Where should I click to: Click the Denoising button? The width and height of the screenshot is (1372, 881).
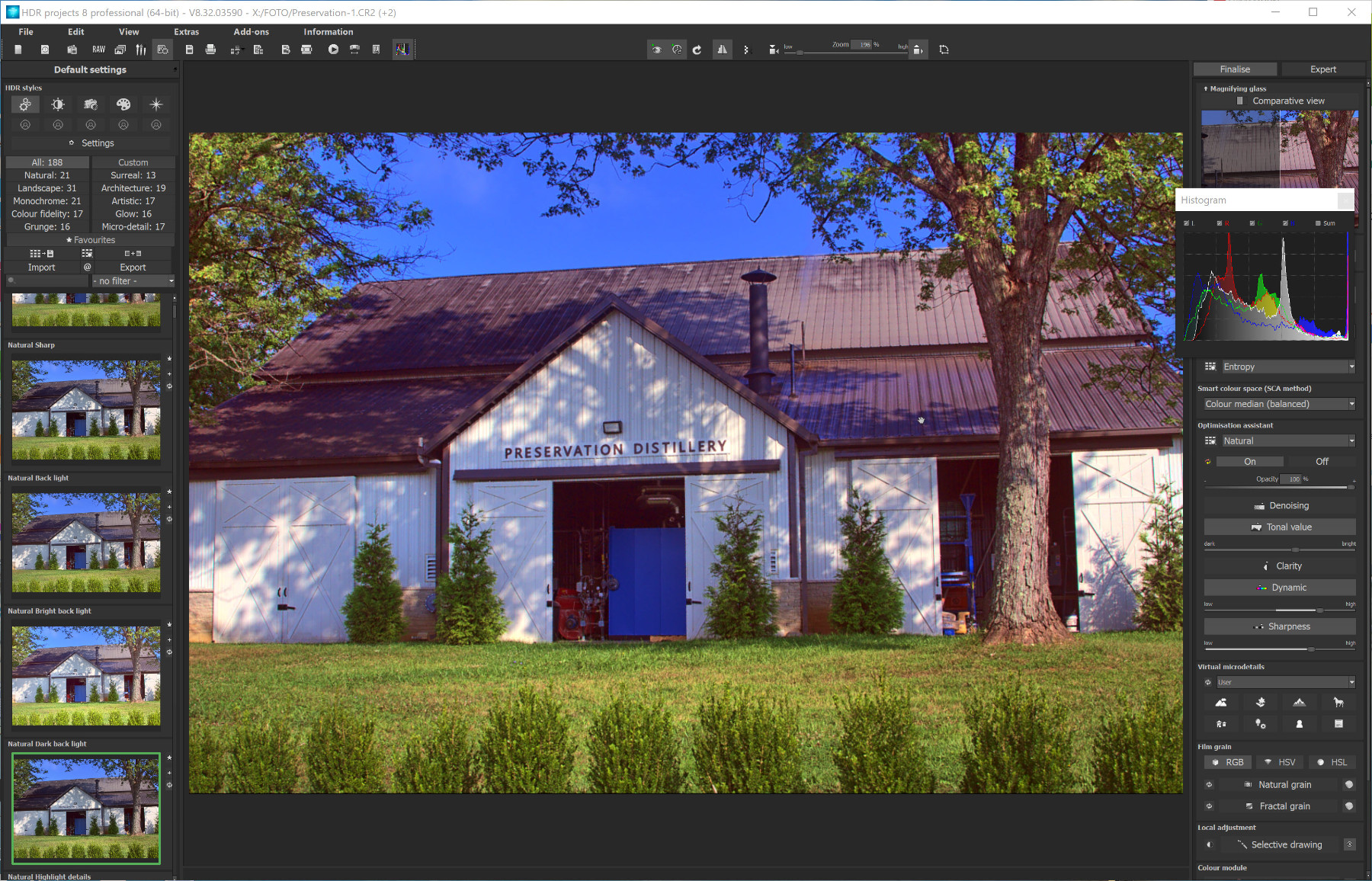(1281, 506)
